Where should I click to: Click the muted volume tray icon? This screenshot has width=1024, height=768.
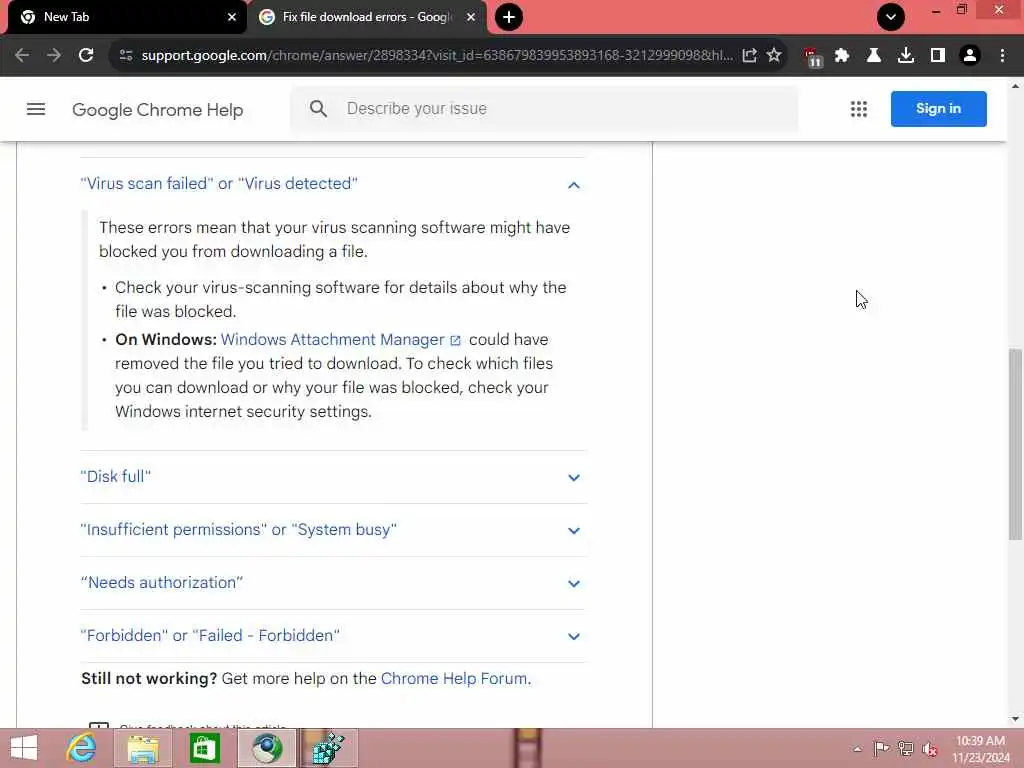click(929, 749)
